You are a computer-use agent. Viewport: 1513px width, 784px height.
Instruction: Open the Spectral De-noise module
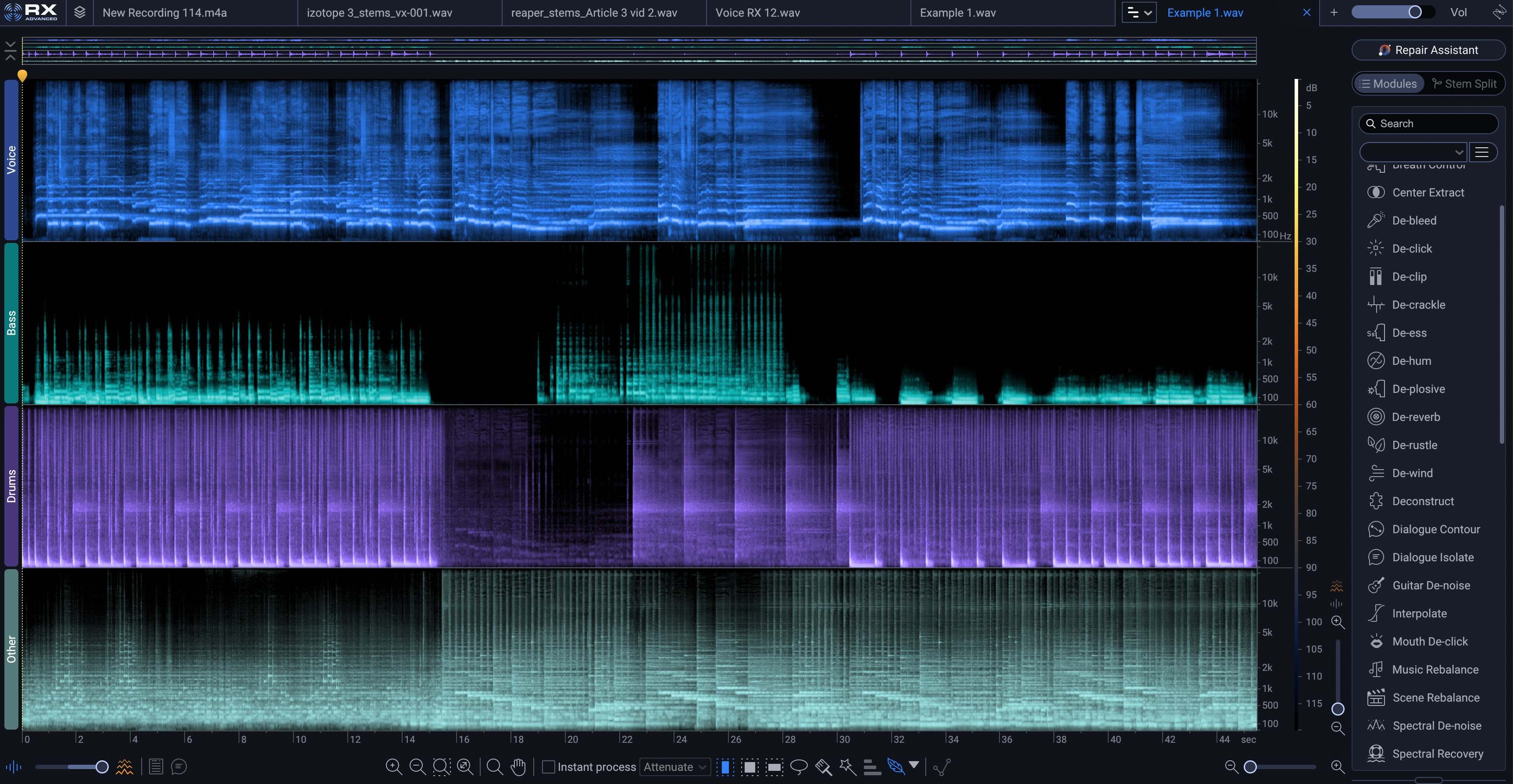click(1436, 726)
